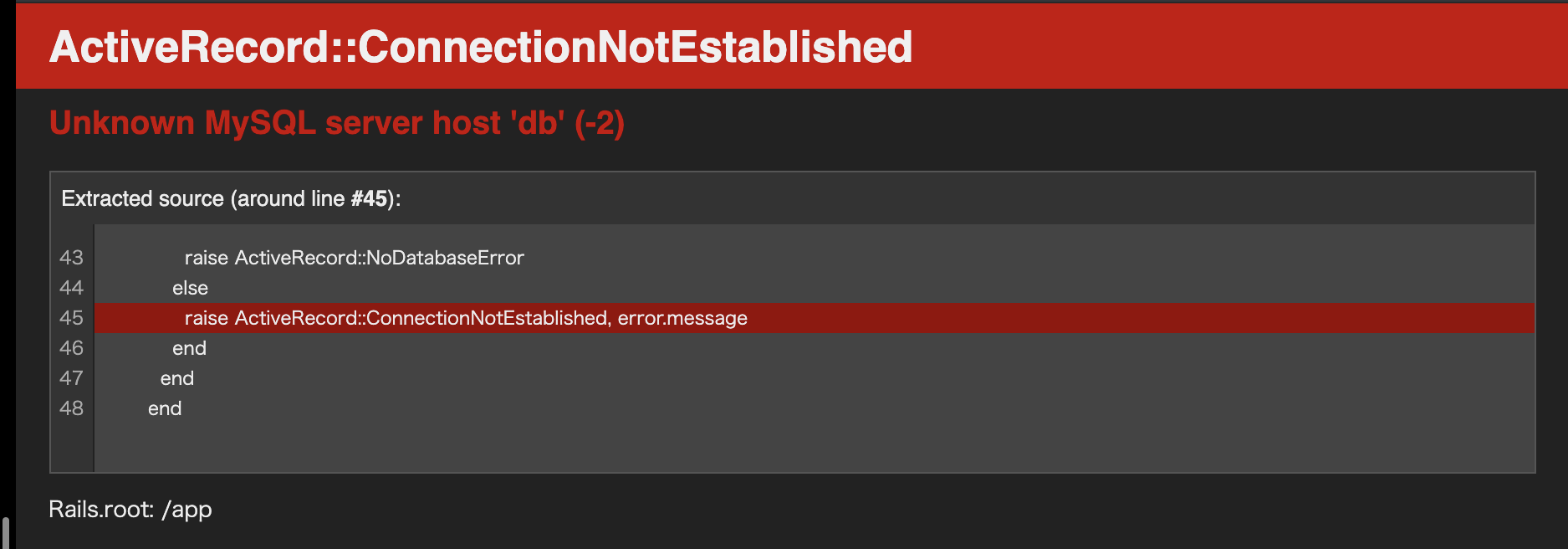Click the 'end' keyword on line 46
This screenshot has height=549, width=1568.
(189, 348)
